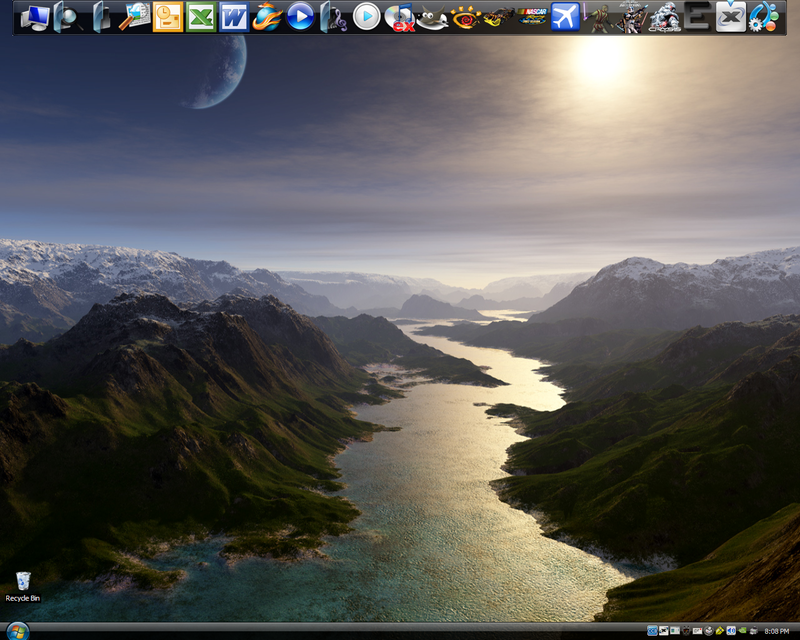Launch the white circular play button player
Screen dimensions: 800x640
[366, 17]
